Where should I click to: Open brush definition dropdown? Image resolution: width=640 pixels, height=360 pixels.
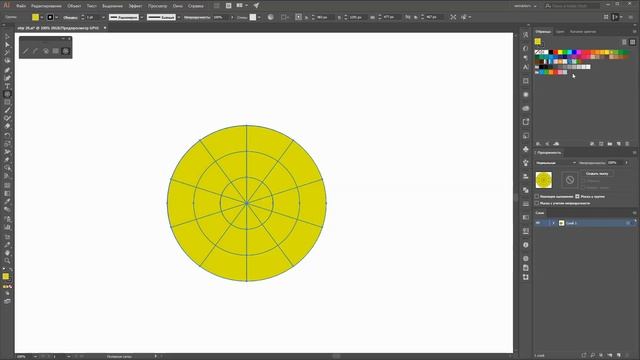[x=179, y=17]
